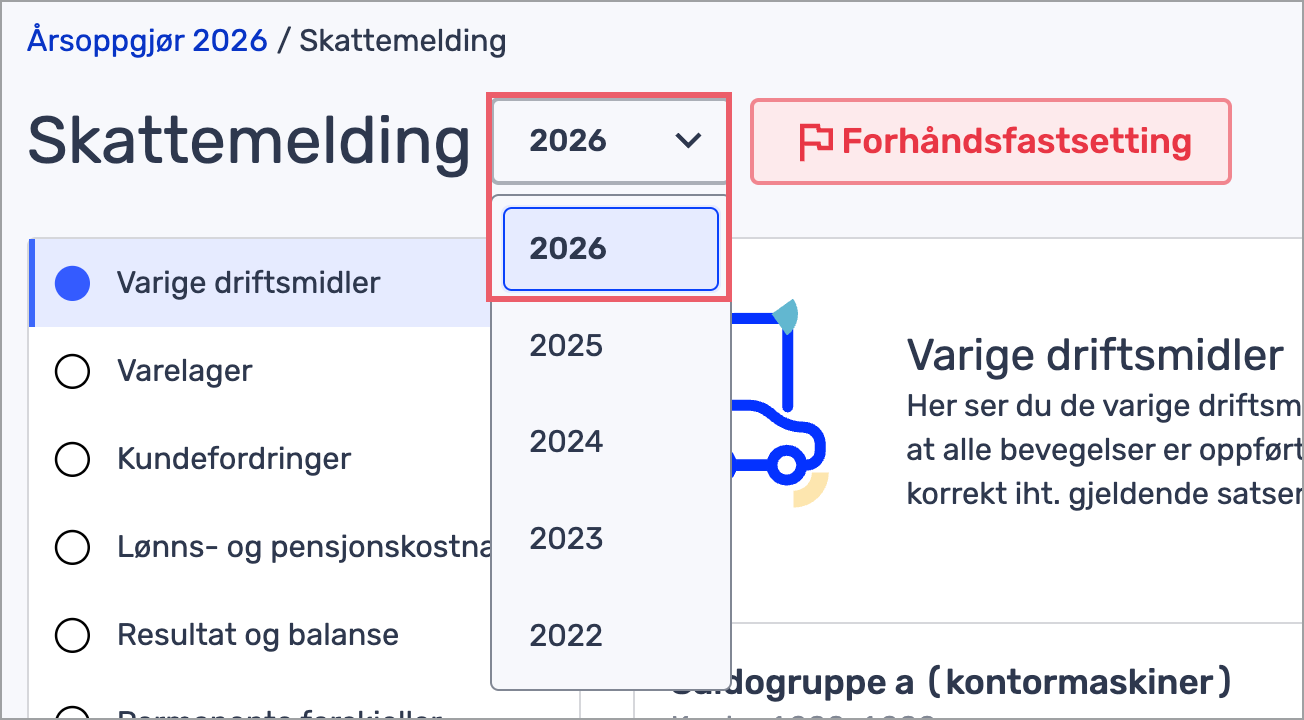Screen dimensions: 1304x720
Task: Choose 2024 from the year list
Action: coord(567,441)
